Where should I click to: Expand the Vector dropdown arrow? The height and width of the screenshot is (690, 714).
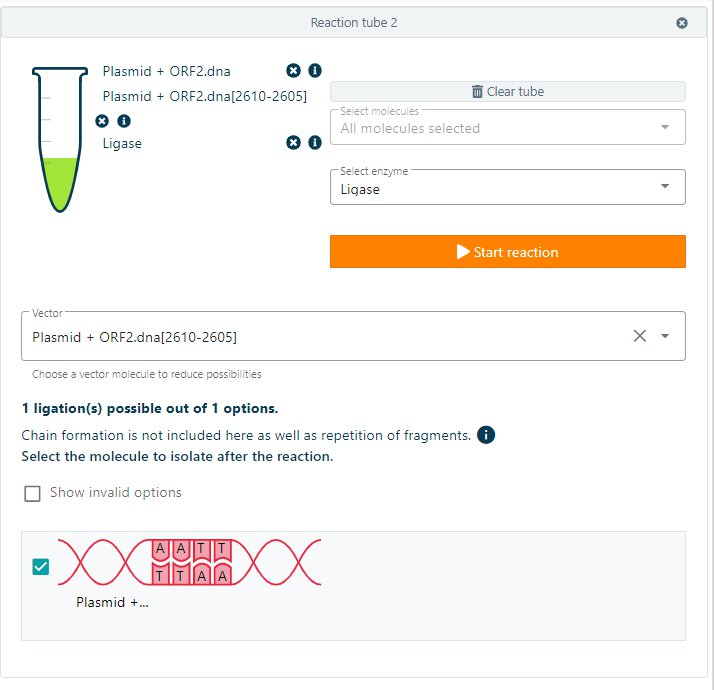point(666,336)
